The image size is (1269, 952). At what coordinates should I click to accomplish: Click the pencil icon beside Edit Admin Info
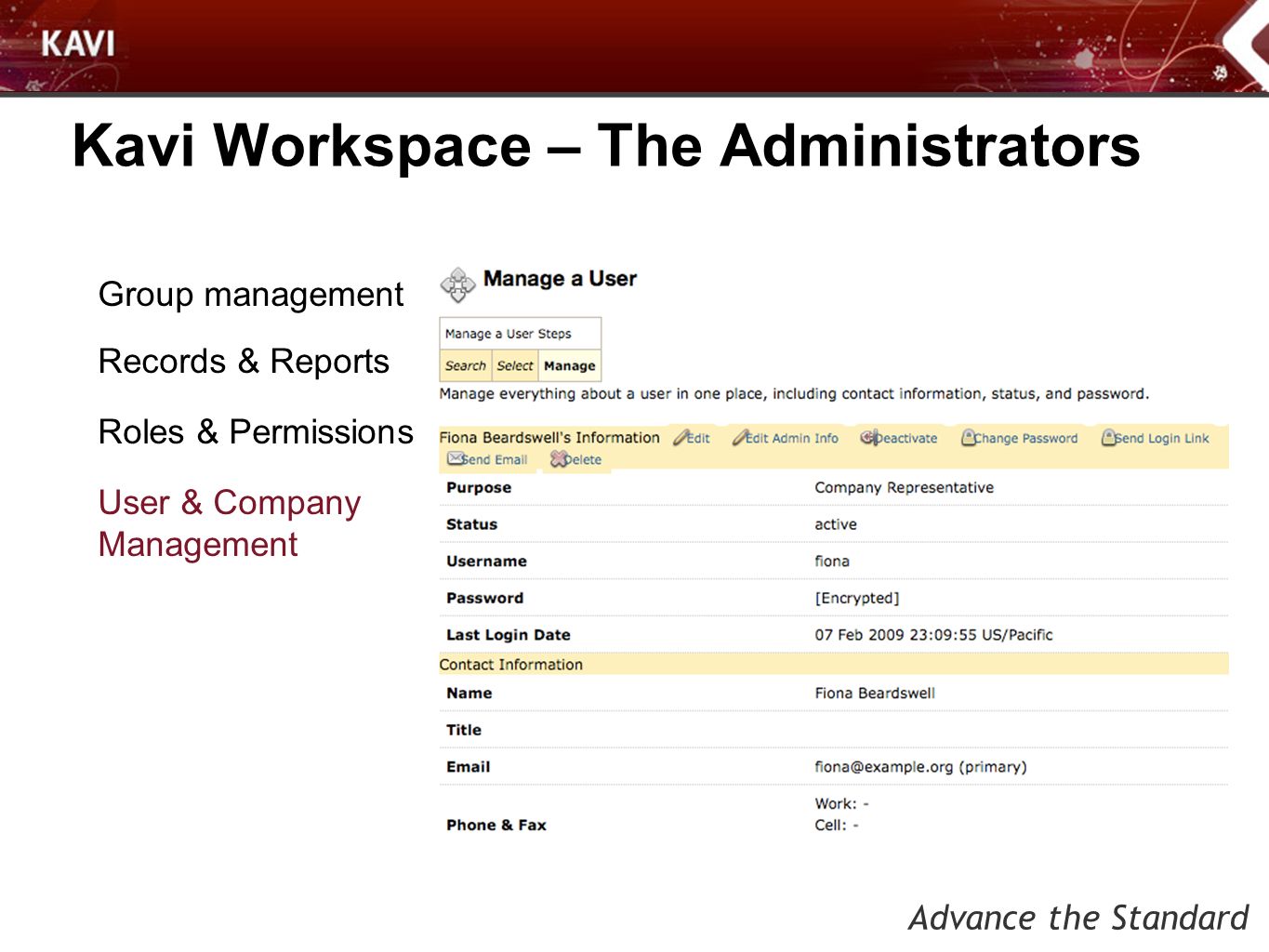pos(739,438)
